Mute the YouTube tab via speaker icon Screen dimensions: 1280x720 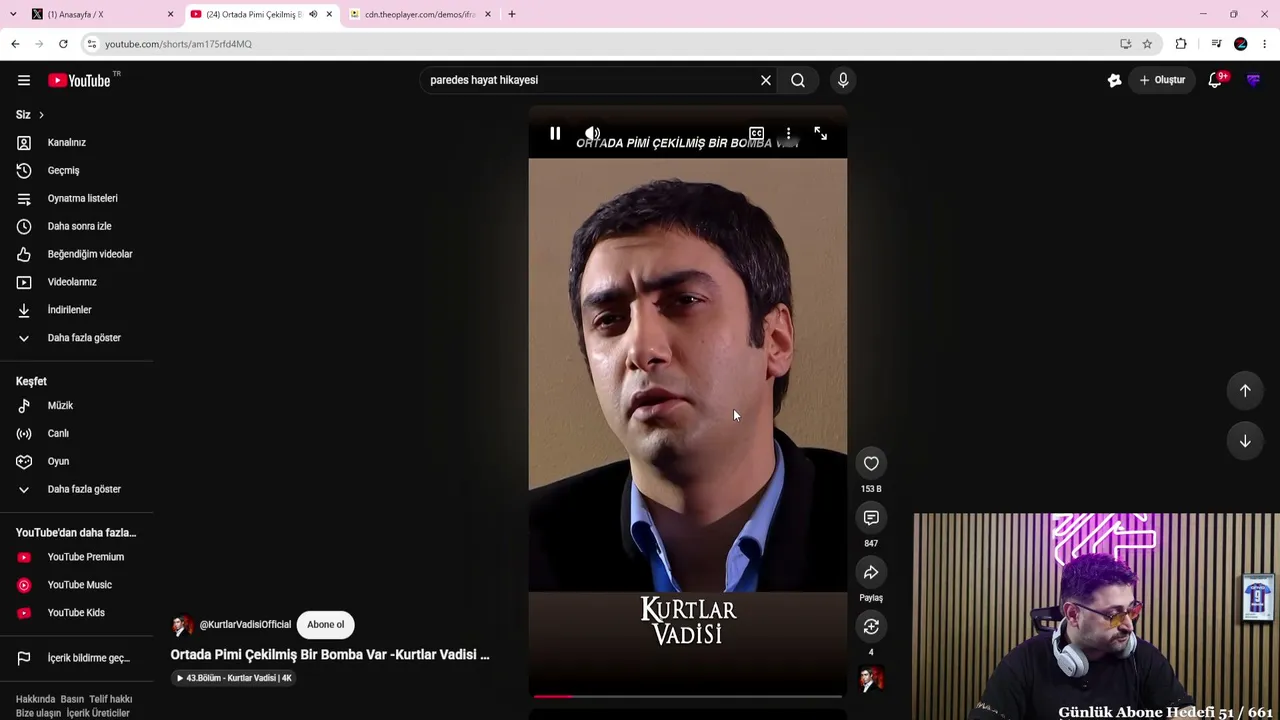pyautogui.click(x=313, y=14)
